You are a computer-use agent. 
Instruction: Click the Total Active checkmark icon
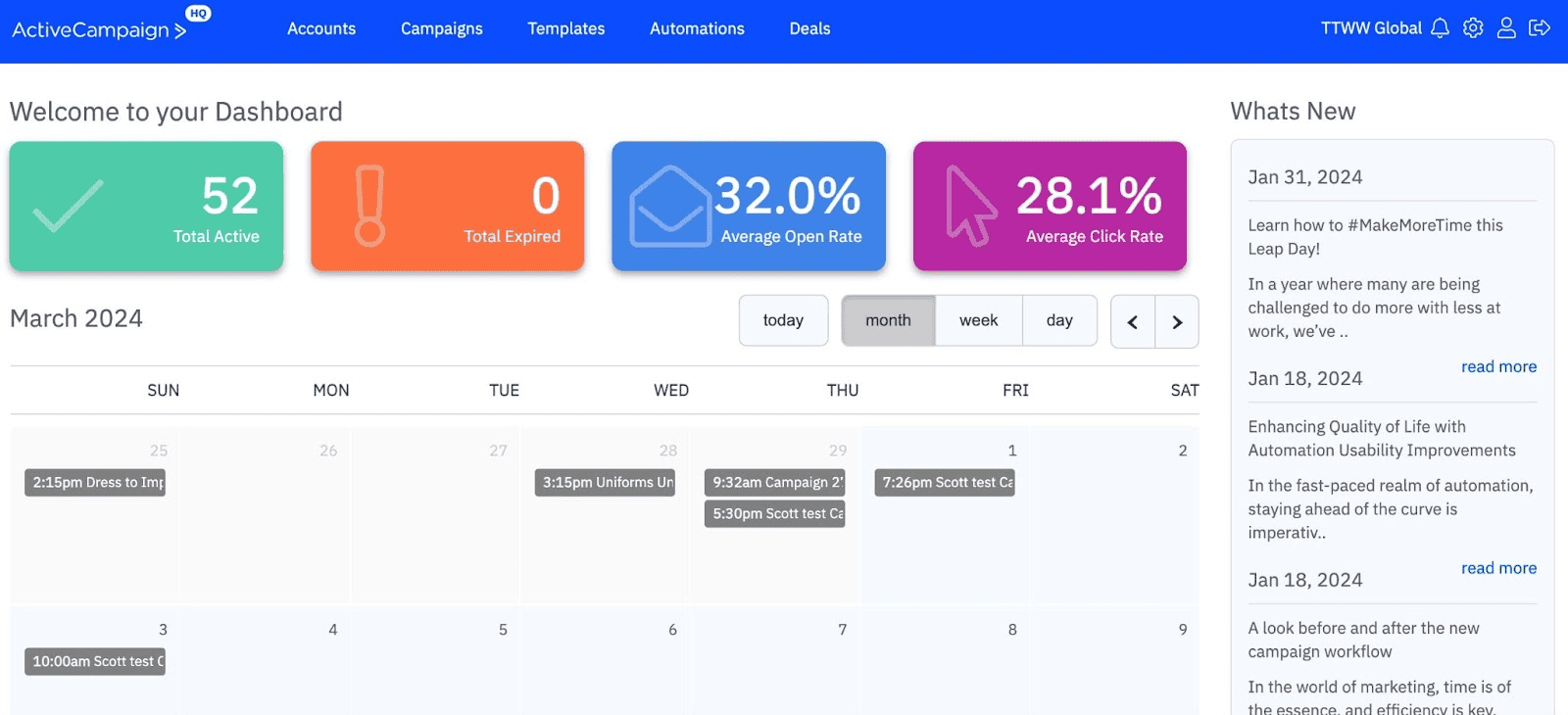68,206
